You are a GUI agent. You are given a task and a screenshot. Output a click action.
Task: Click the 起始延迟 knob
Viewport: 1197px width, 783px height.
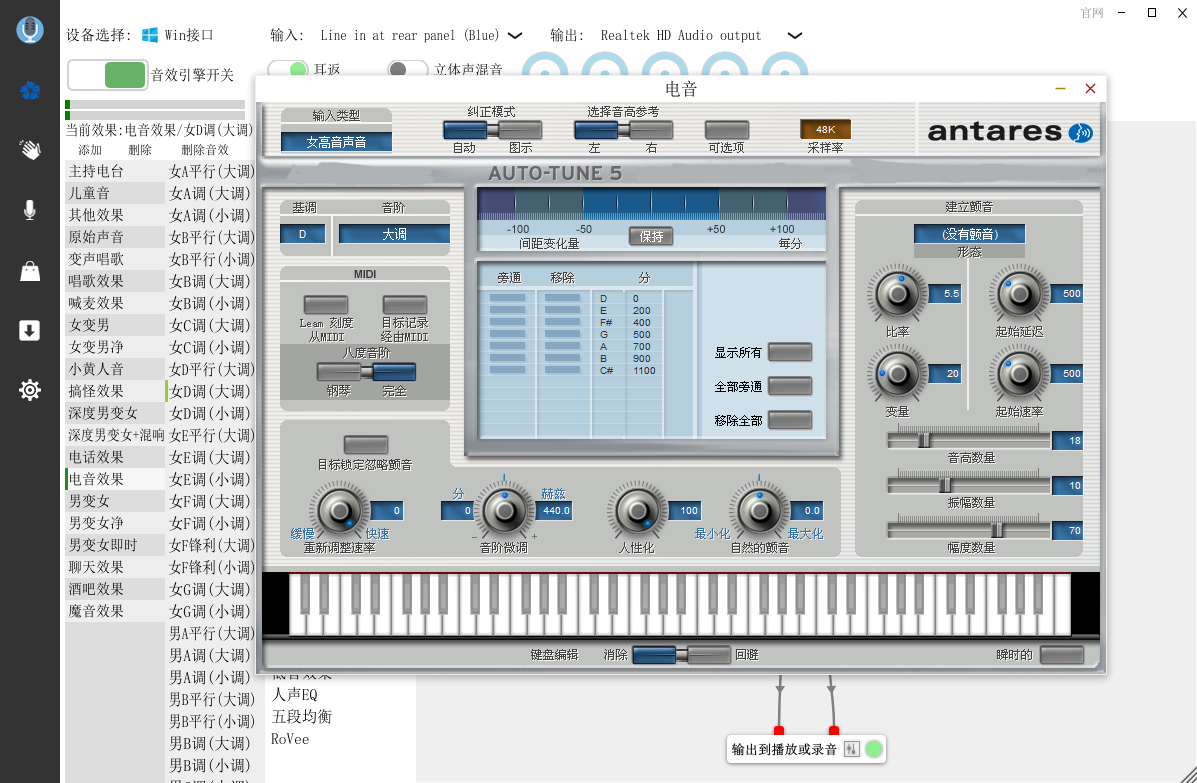(x=1019, y=293)
